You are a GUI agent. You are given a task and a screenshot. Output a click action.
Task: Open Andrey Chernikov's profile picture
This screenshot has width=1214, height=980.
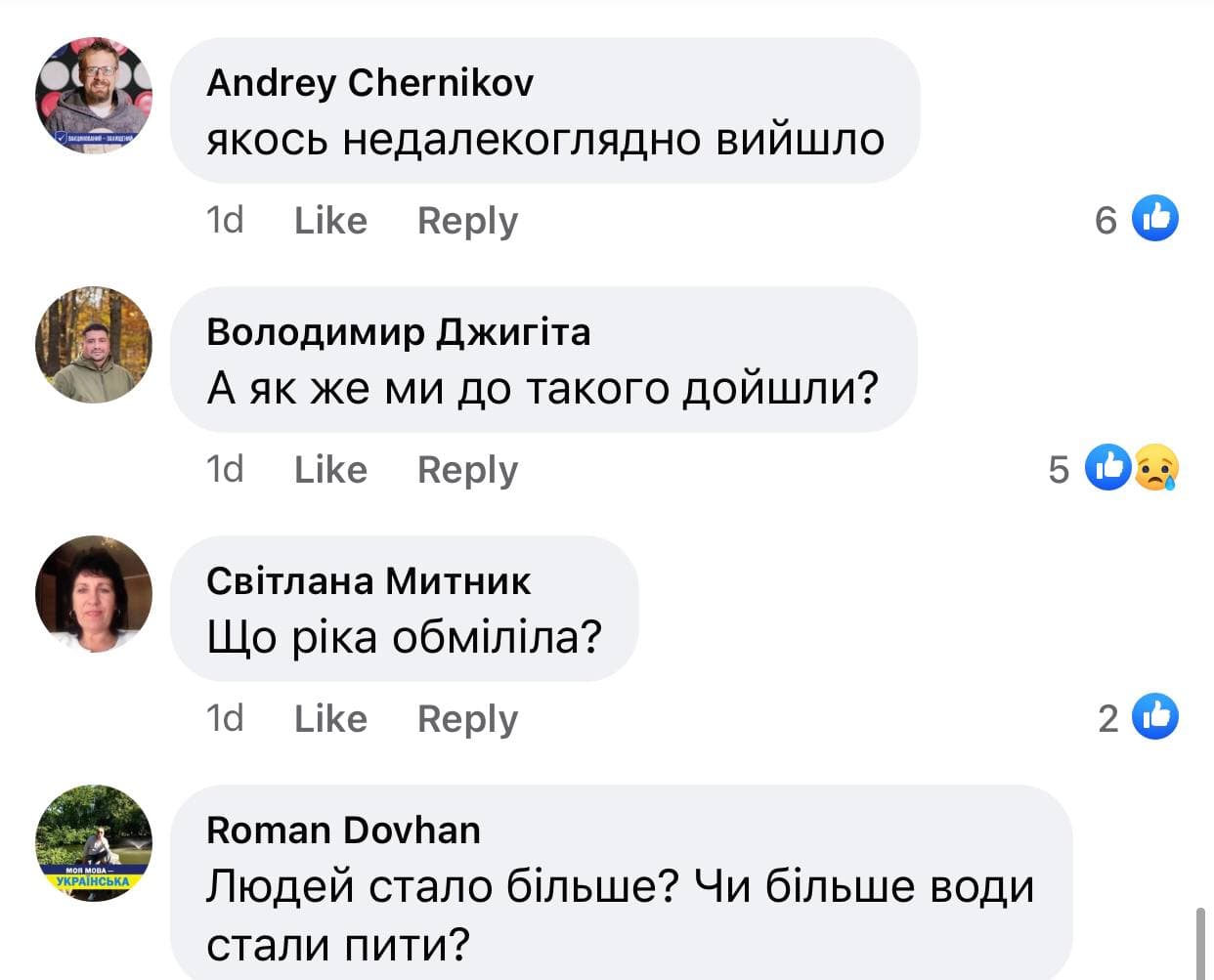click(94, 96)
